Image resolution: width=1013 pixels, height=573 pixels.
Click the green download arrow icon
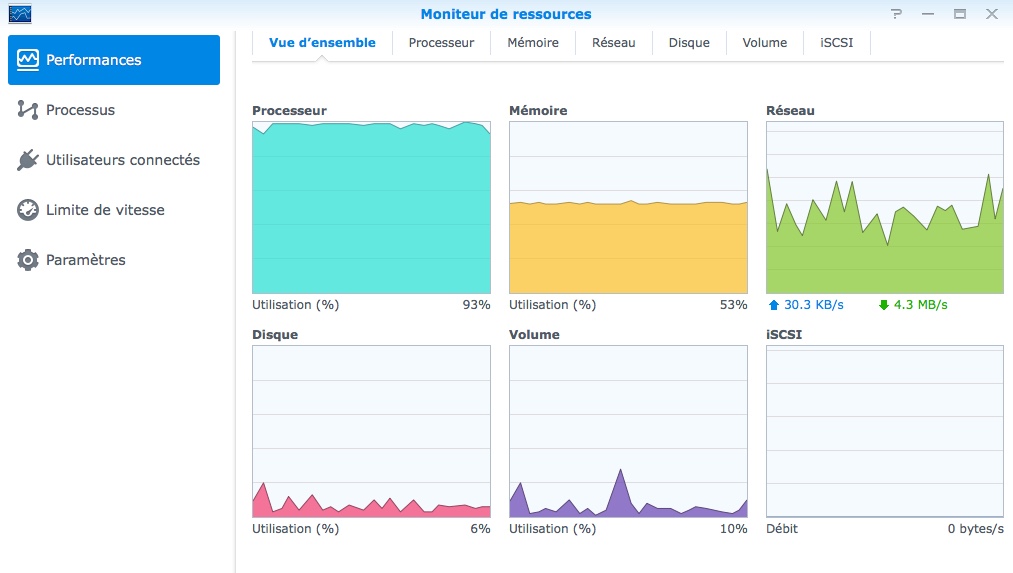883,305
